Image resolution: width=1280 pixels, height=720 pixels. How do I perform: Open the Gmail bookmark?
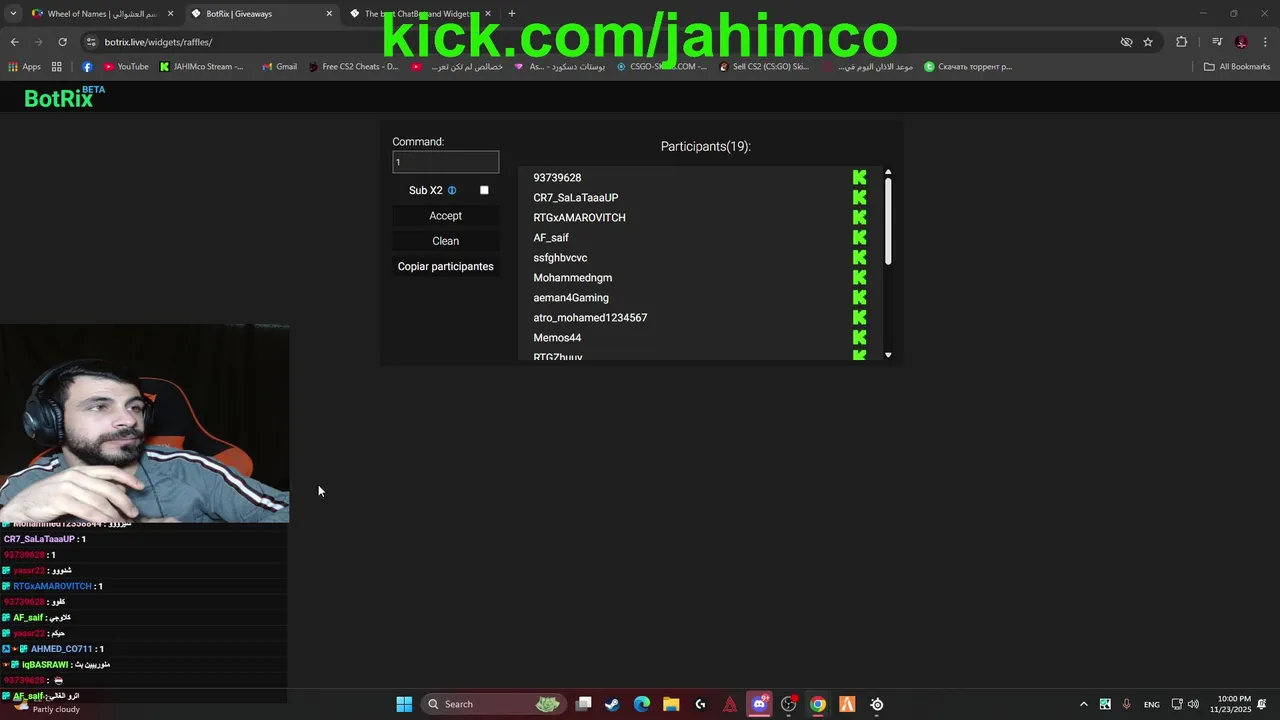click(279, 67)
